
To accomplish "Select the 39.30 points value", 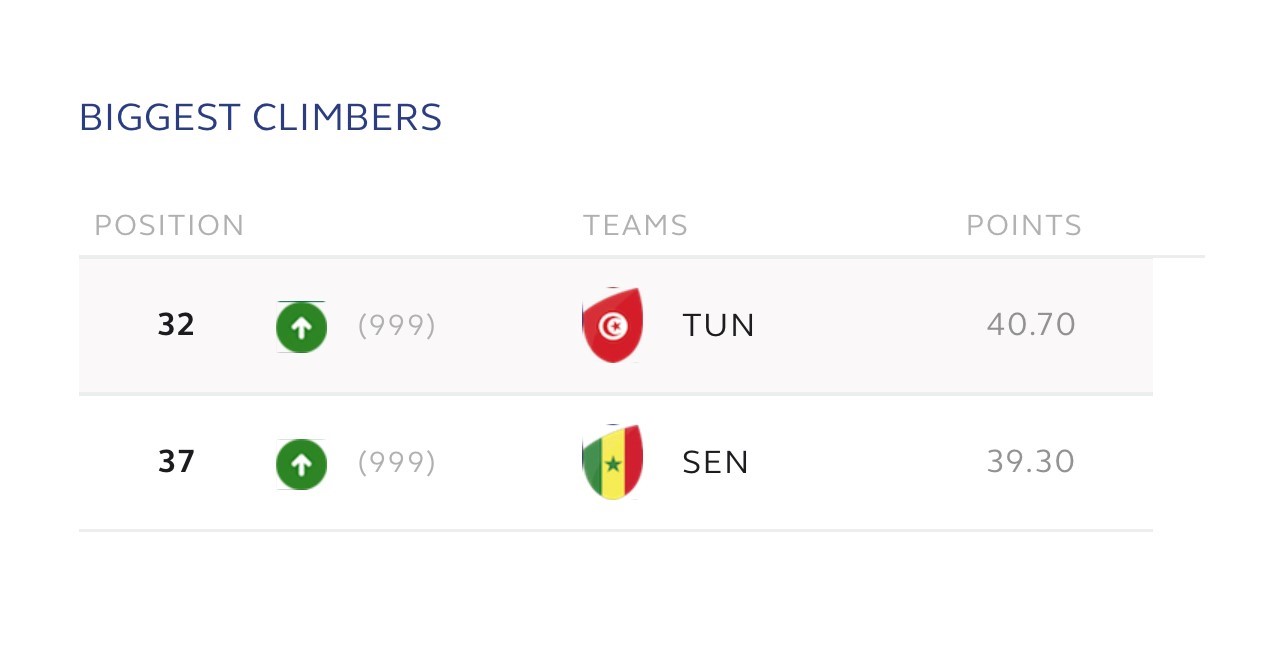I will tap(1030, 462).
